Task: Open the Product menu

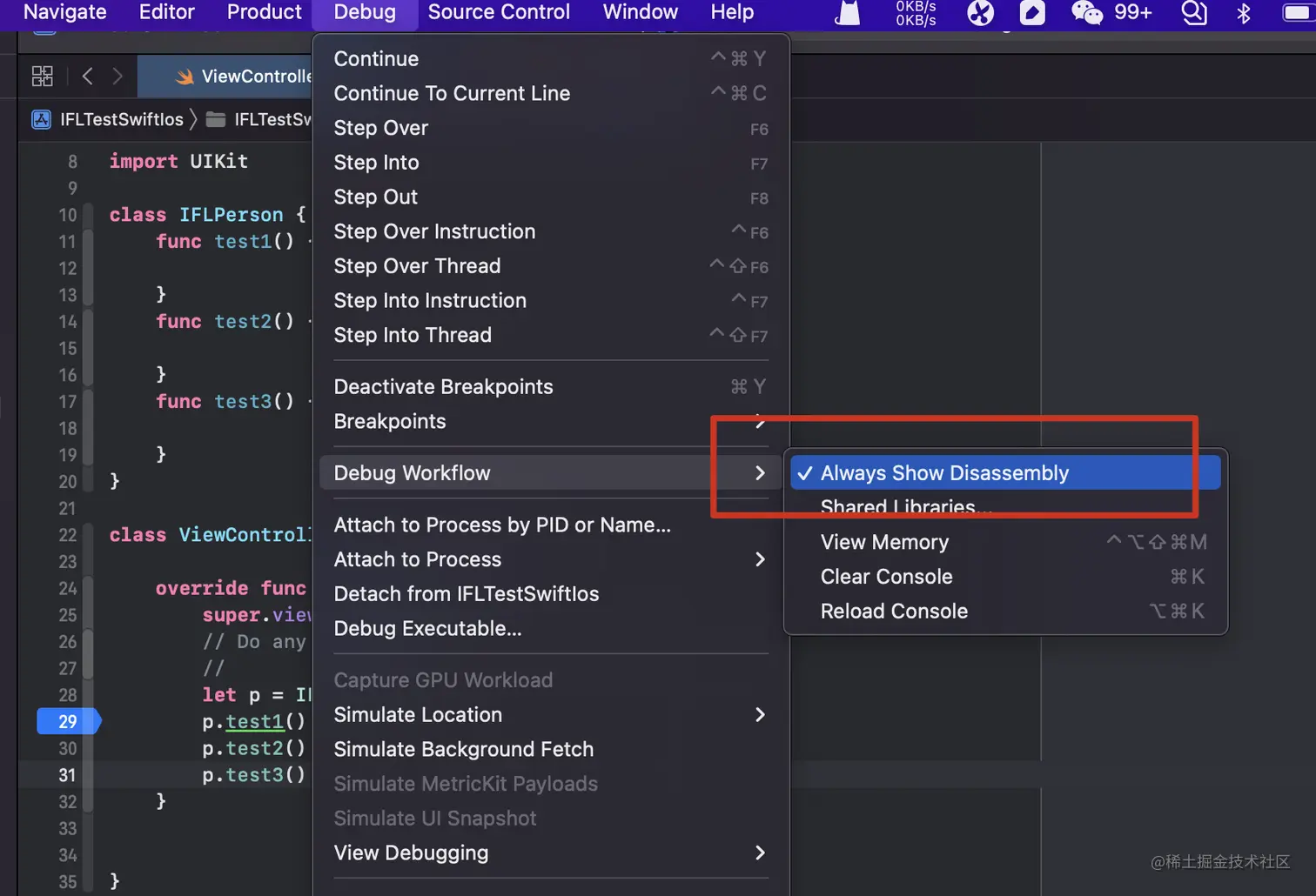Action: tap(264, 12)
